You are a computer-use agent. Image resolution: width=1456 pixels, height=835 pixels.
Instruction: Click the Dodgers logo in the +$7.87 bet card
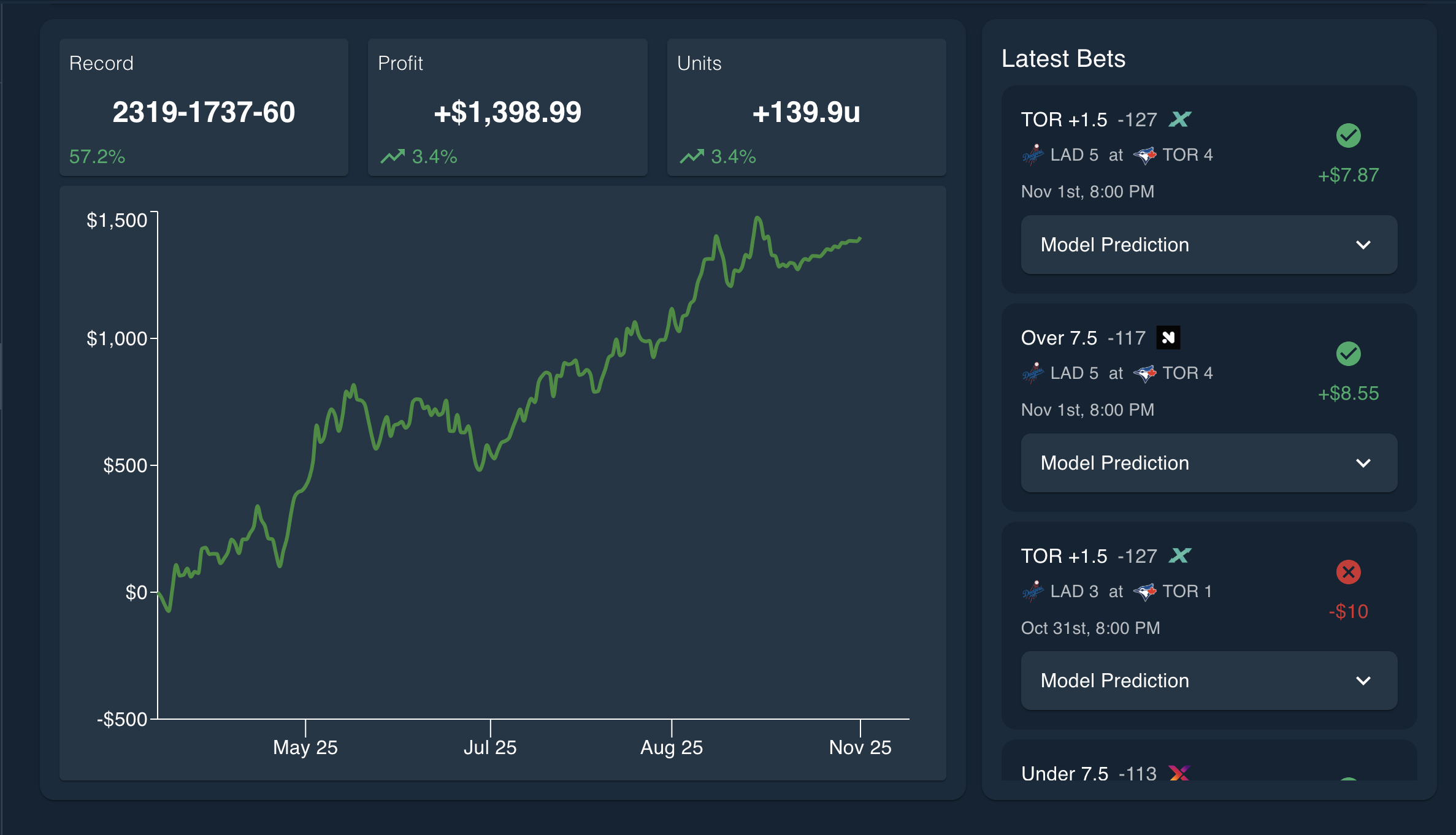1033,155
